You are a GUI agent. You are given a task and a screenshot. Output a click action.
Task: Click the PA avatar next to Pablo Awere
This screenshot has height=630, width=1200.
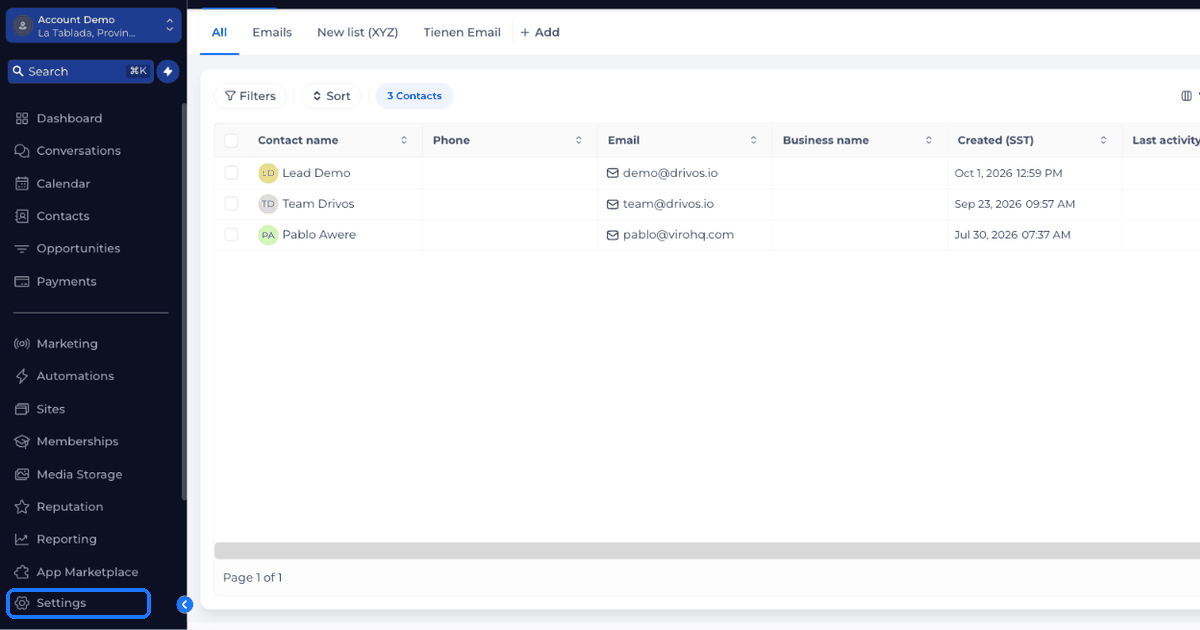(268, 235)
